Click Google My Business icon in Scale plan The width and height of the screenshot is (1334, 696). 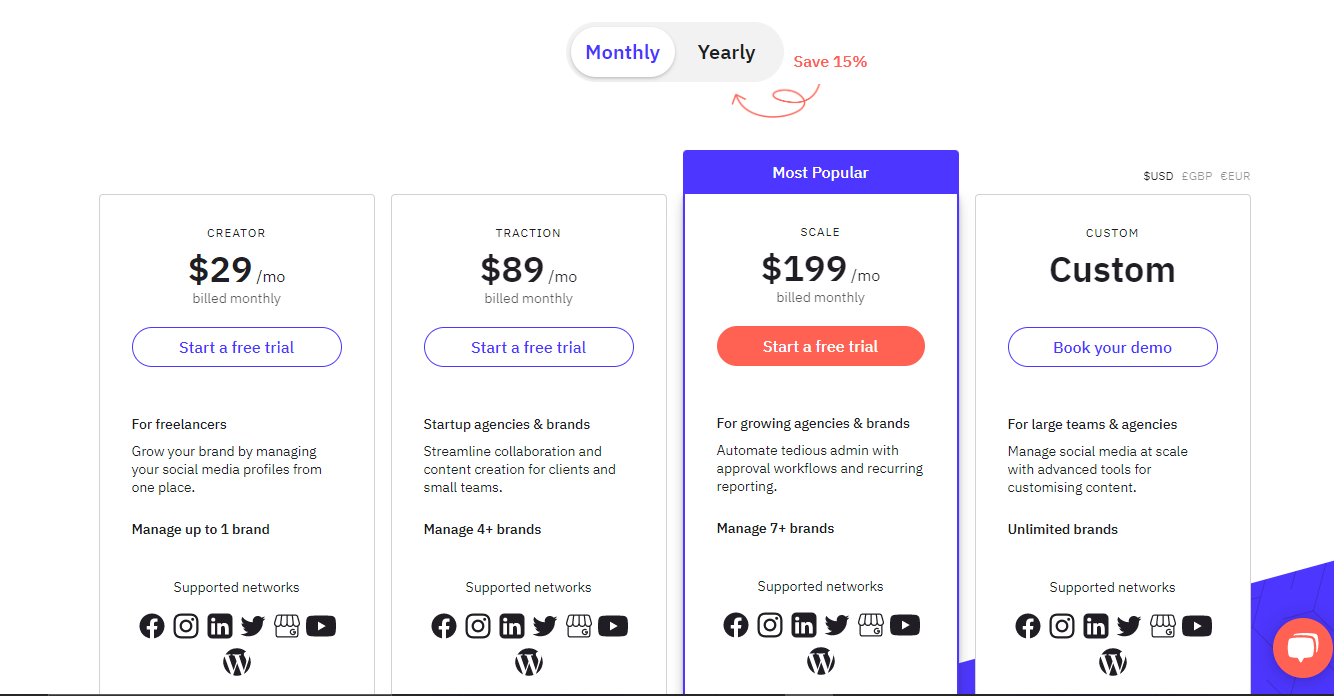pos(871,626)
